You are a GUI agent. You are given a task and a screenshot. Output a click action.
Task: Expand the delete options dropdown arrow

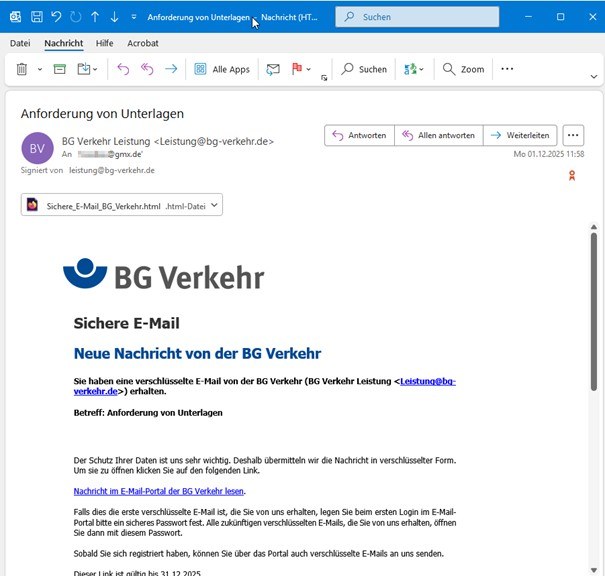pyautogui.click(x=40, y=69)
